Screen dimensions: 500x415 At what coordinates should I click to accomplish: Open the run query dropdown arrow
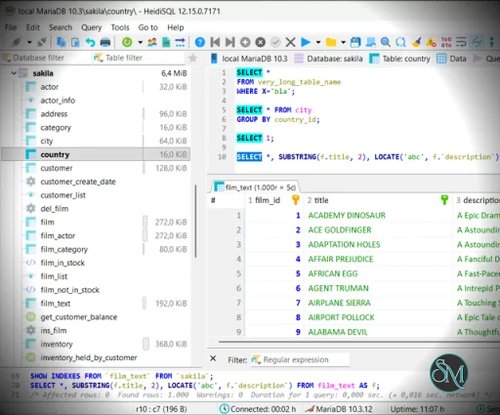click(x=318, y=42)
